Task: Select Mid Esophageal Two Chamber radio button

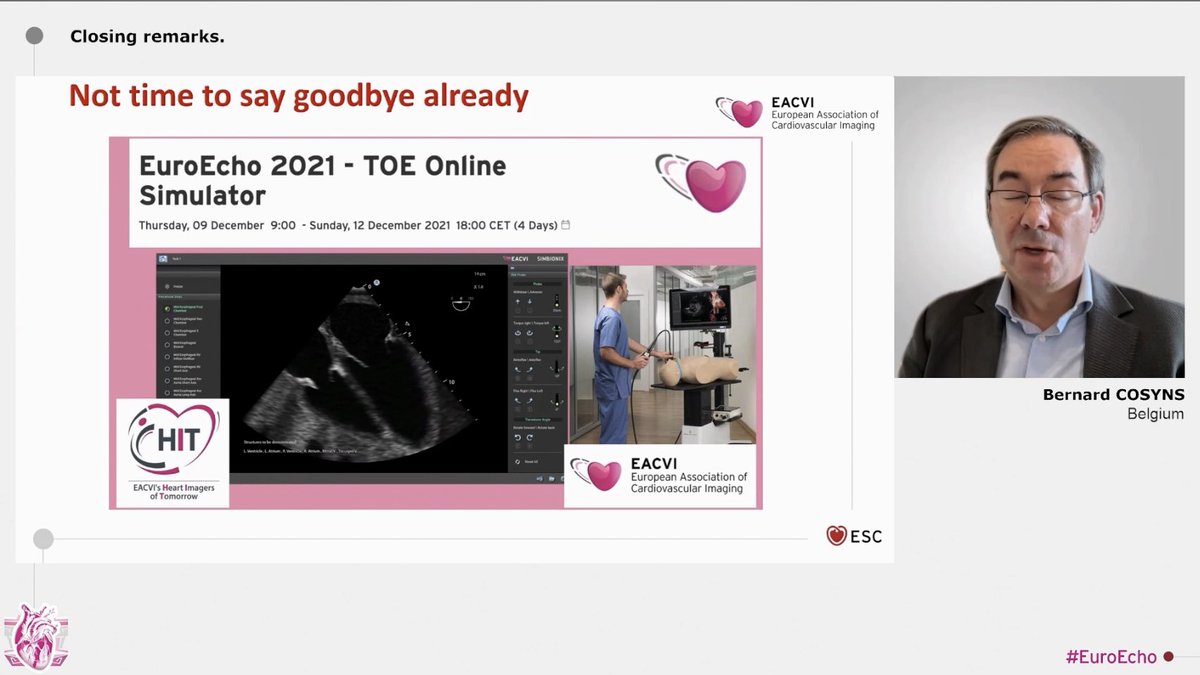Action: [x=167, y=321]
